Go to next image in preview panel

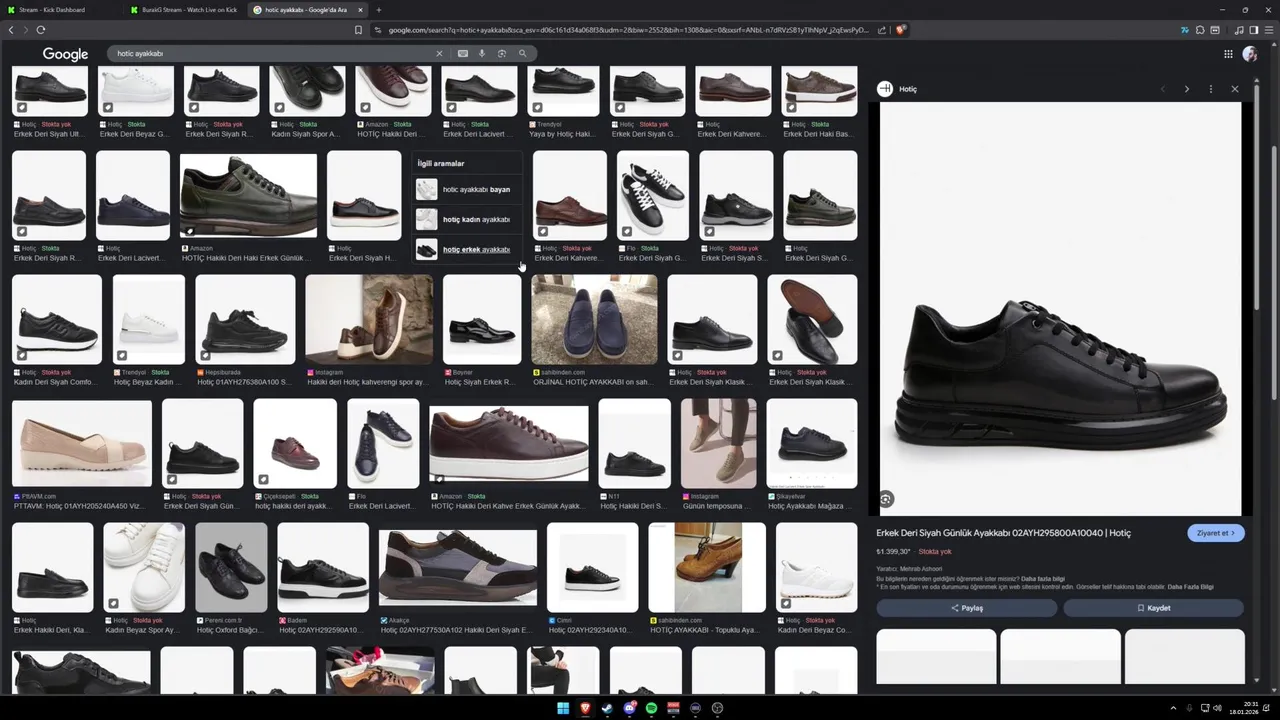pyautogui.click(x=1187, y=89)
